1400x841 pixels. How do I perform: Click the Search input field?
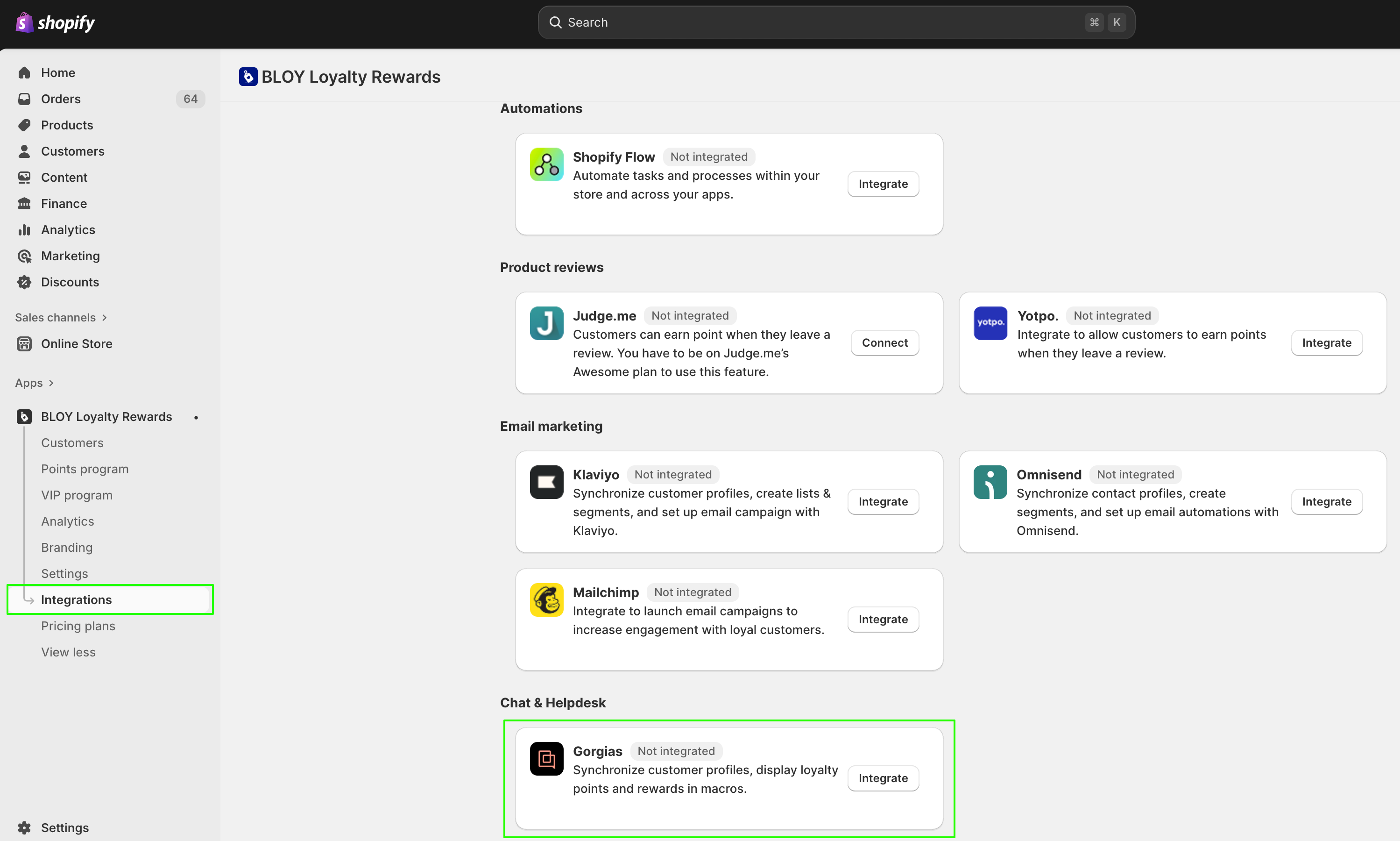[x=836, y=23]
